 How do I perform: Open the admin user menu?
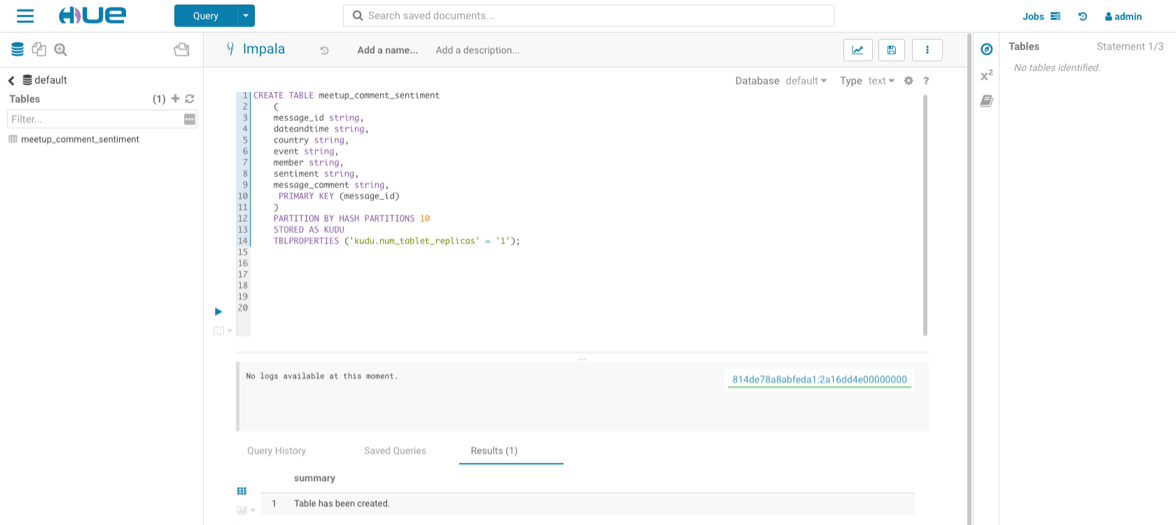point(1123,16)
